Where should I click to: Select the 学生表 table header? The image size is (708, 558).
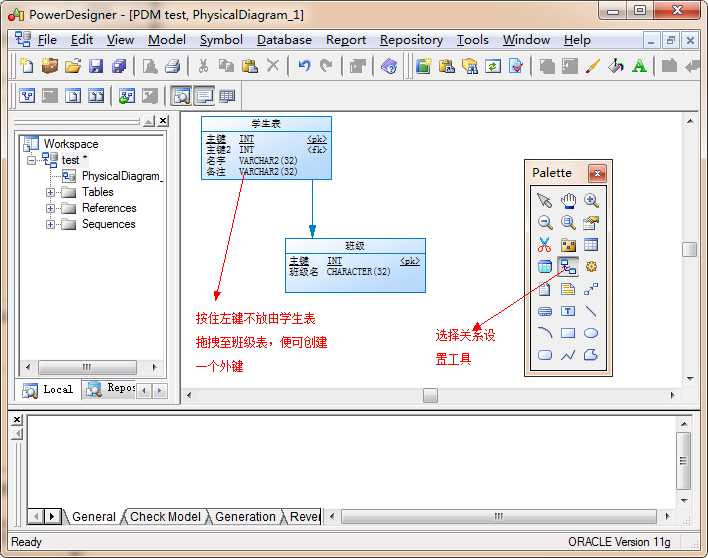click(266, 123)
